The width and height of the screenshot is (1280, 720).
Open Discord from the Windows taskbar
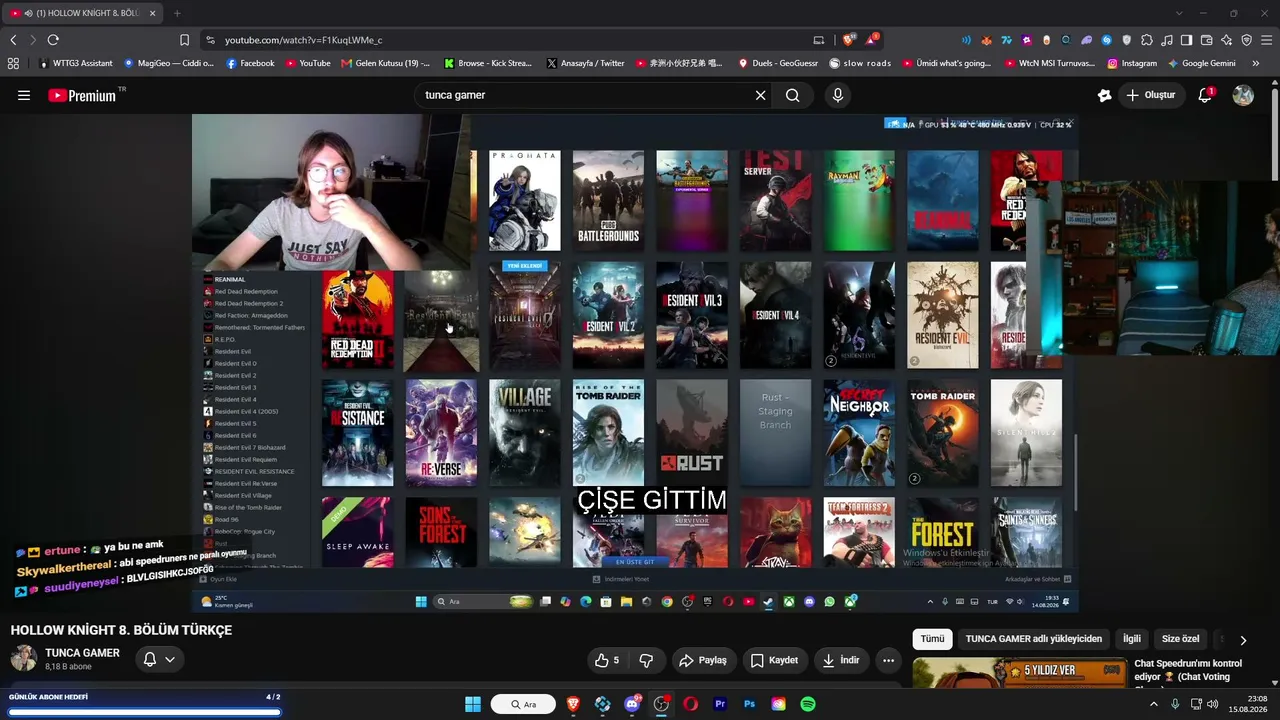(x=631, y=704)
